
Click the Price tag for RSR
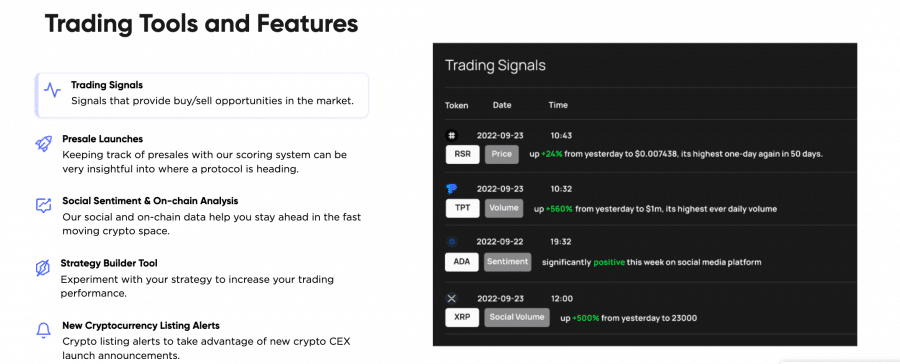(502, 154)
